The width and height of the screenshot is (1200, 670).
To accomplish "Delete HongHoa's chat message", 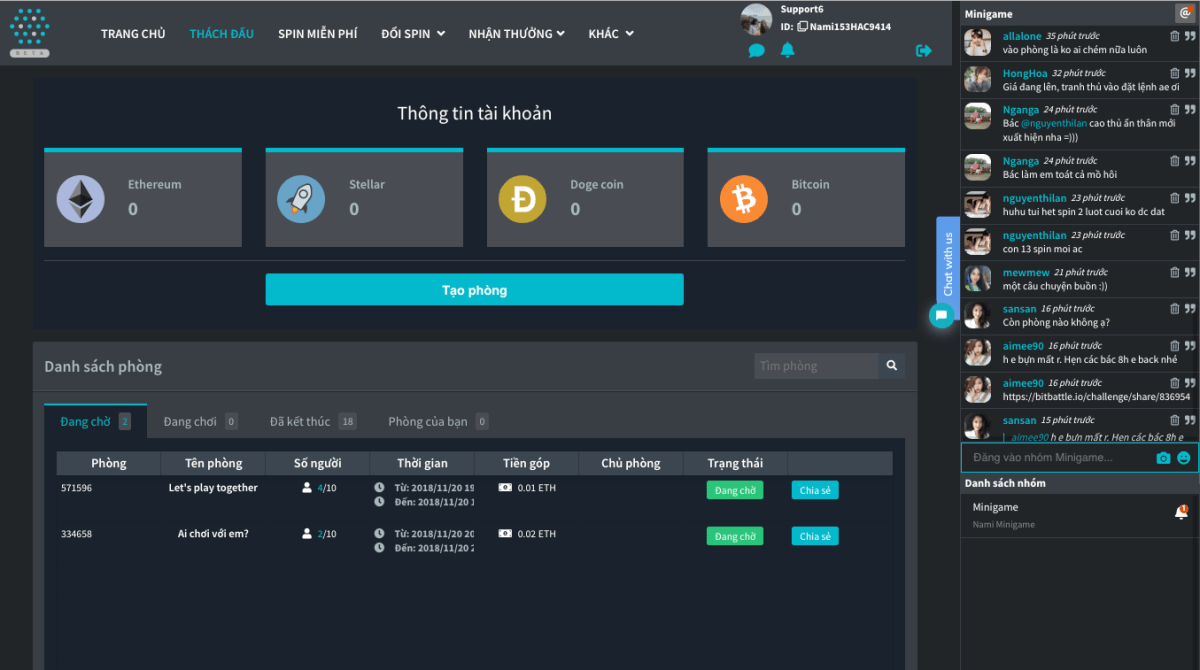I will click(1175, 73).
